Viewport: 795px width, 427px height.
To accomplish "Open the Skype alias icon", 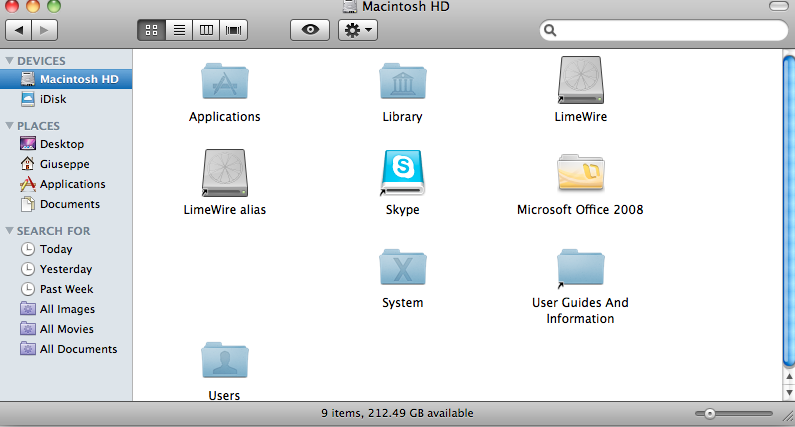I will coord(403,172).
